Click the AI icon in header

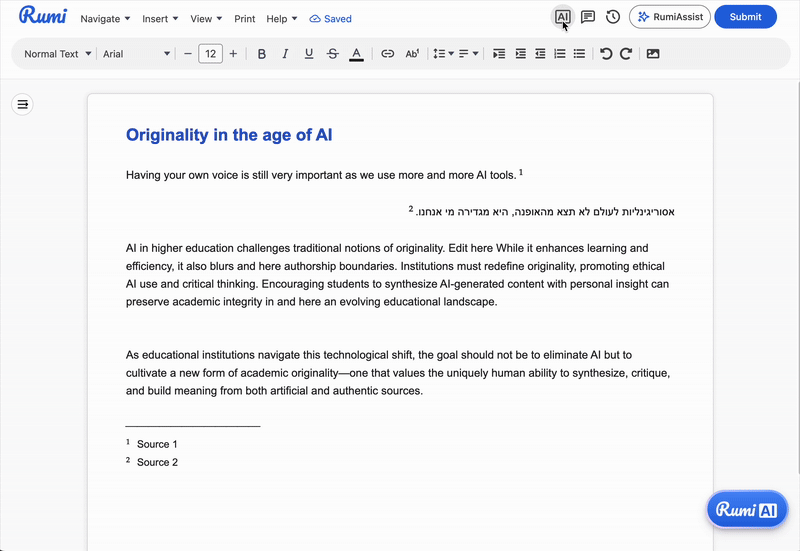click(x=562, y=17)
